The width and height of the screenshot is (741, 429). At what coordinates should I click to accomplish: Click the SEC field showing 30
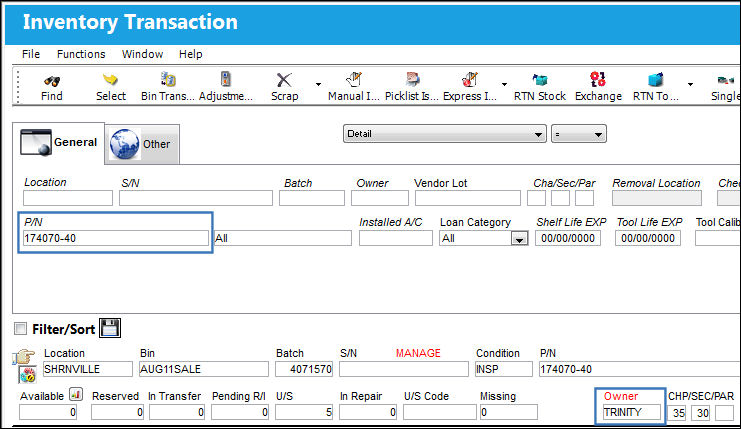pos(700,413)
